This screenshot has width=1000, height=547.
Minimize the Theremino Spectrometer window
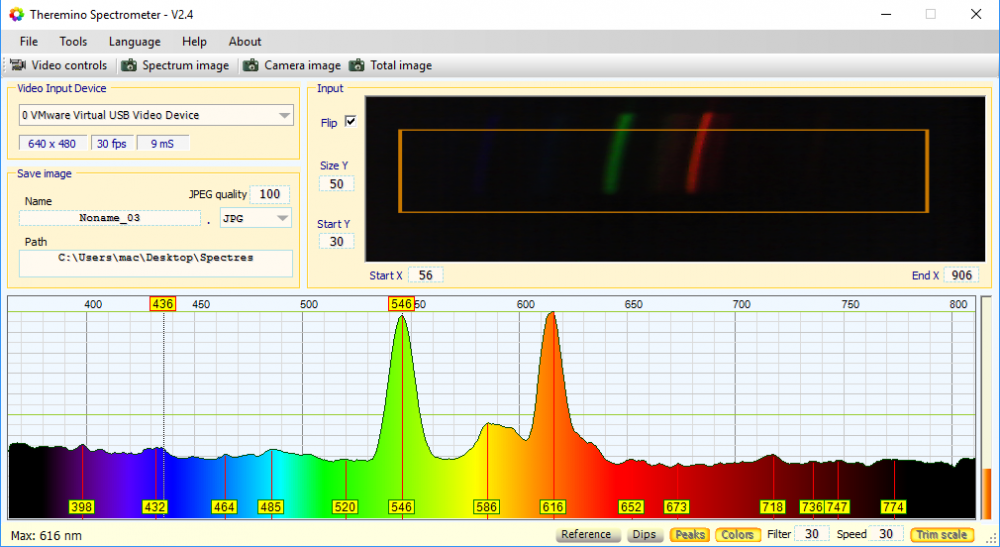point(886,14)
